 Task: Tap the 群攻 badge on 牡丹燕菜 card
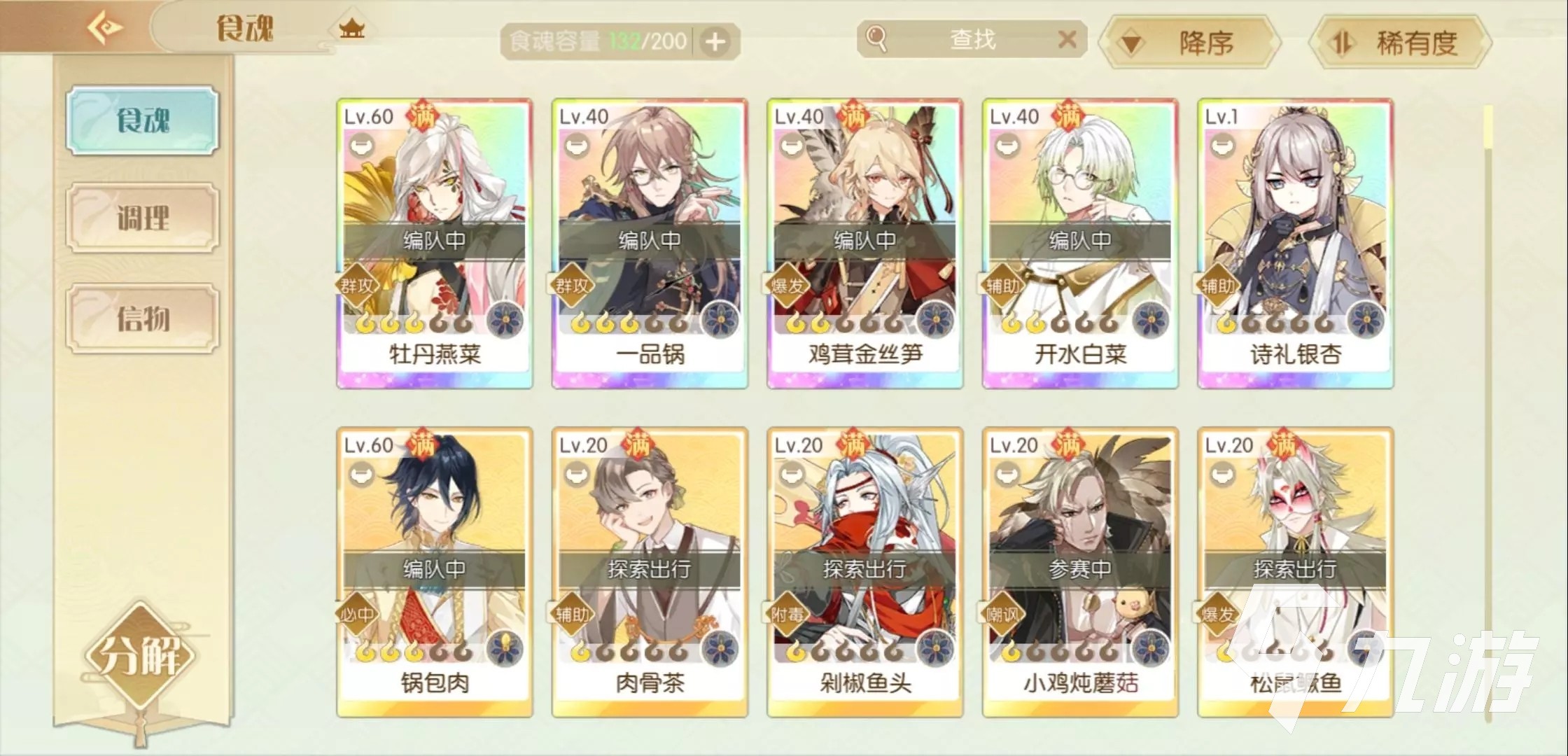(x=358, y=285)
